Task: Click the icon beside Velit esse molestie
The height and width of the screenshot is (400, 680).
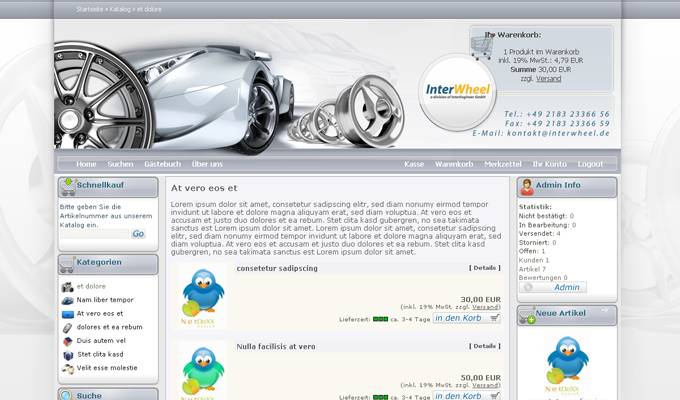Action: click(68, 369)
